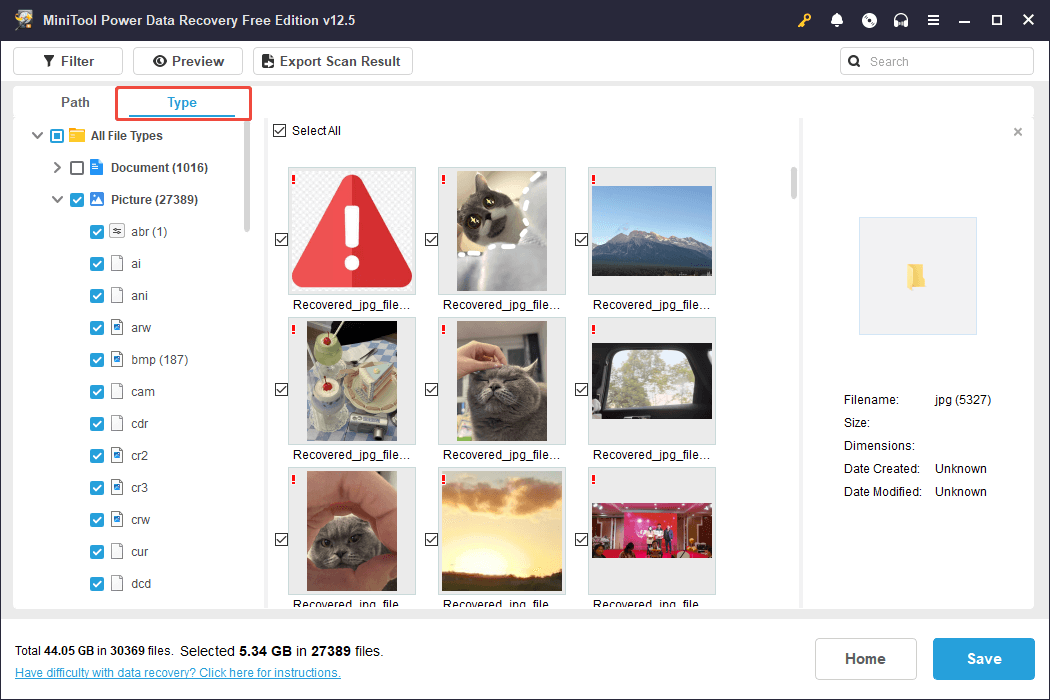Switch to the Path tab
The image size is (1050, 700).
tap(75, 102)
